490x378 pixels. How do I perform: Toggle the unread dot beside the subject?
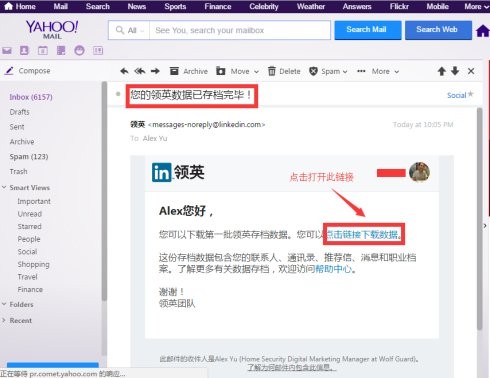point(118,94)
